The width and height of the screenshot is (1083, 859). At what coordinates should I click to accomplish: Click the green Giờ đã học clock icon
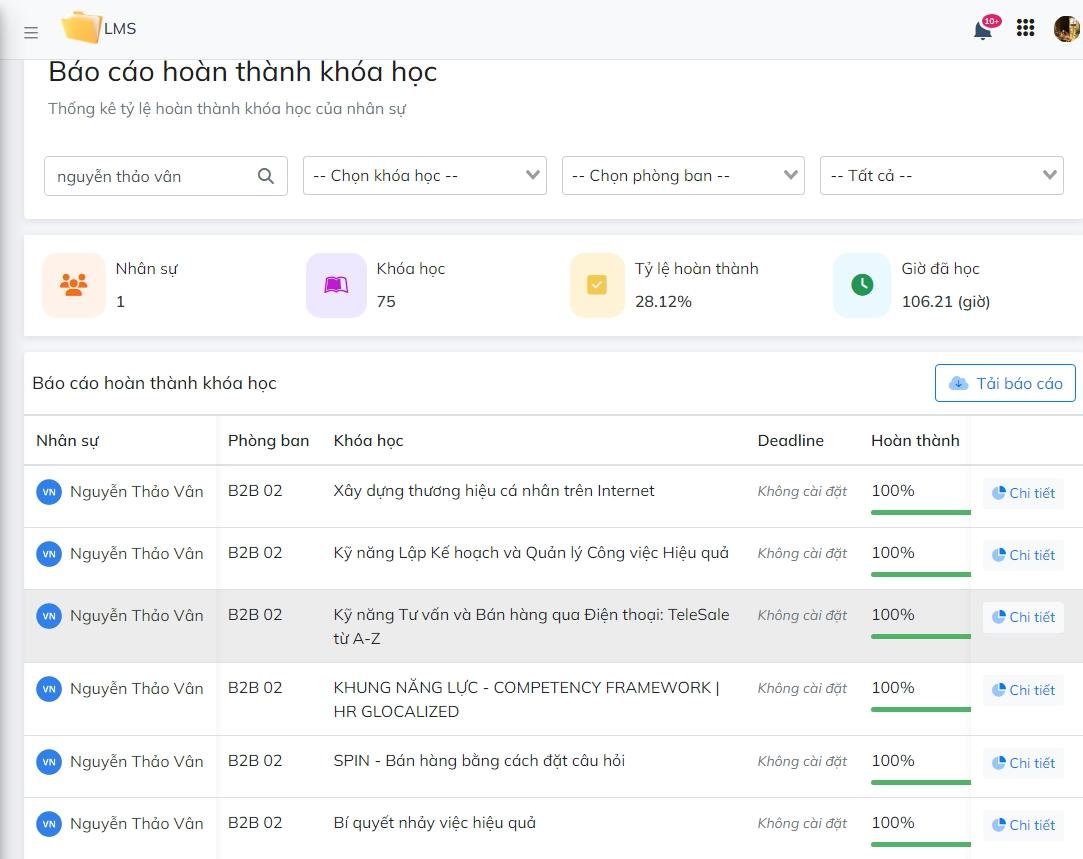point(861,284)
